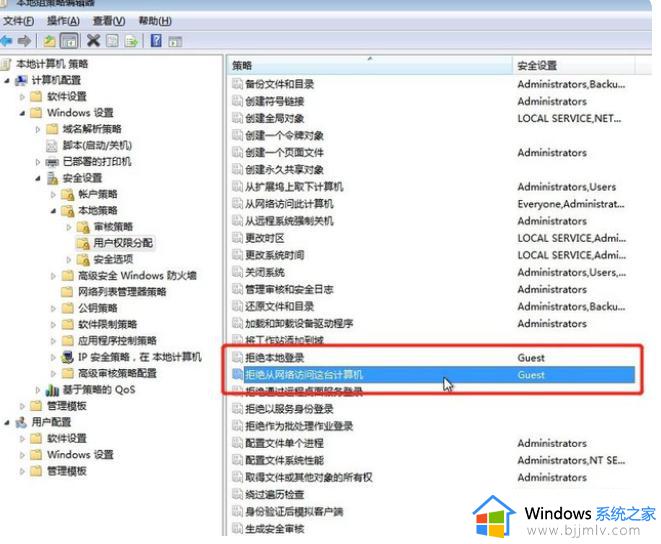Screen dimensions: 661x544
Task: Select 应用程序控制策略 in tree
Action: pos(117,341)
